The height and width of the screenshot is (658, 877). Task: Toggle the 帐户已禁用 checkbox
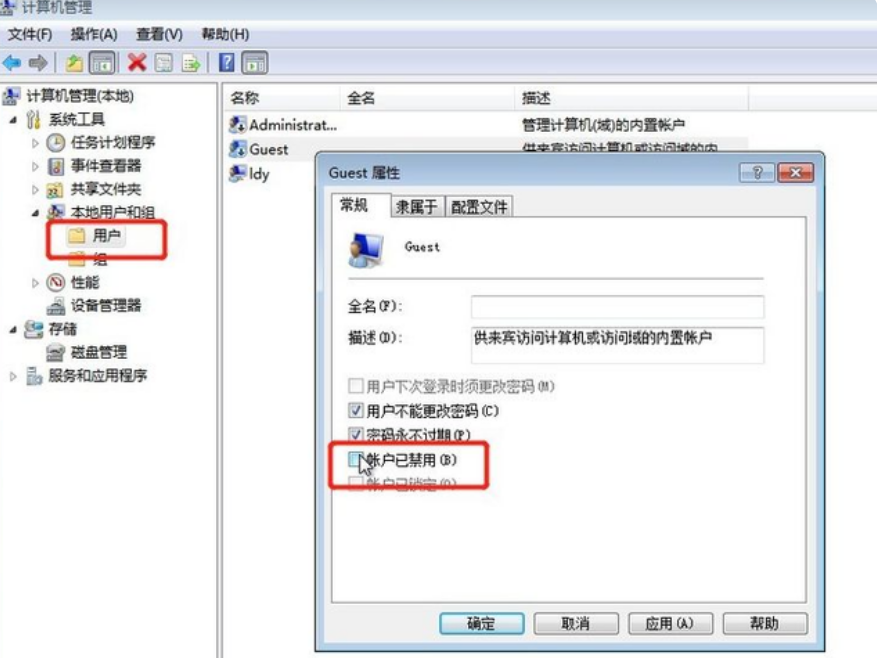pyautogui.click(x=355, y=460)
